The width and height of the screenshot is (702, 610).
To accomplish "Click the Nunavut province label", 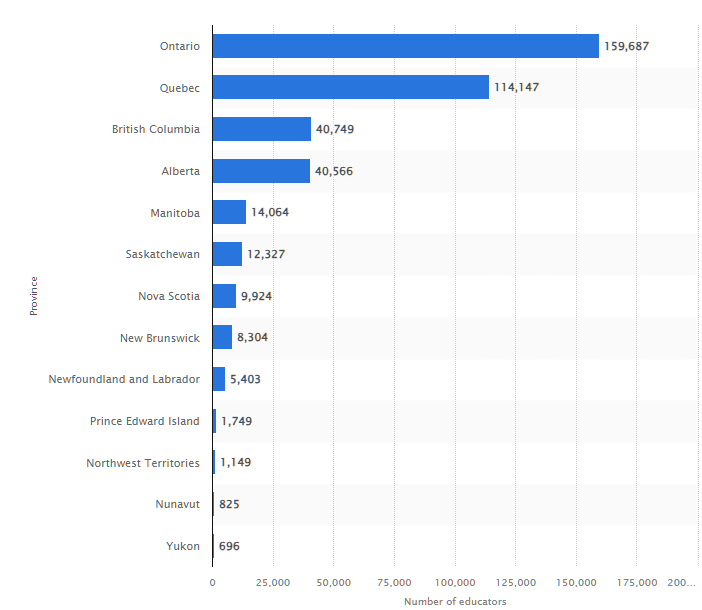I will coord(178,504).
